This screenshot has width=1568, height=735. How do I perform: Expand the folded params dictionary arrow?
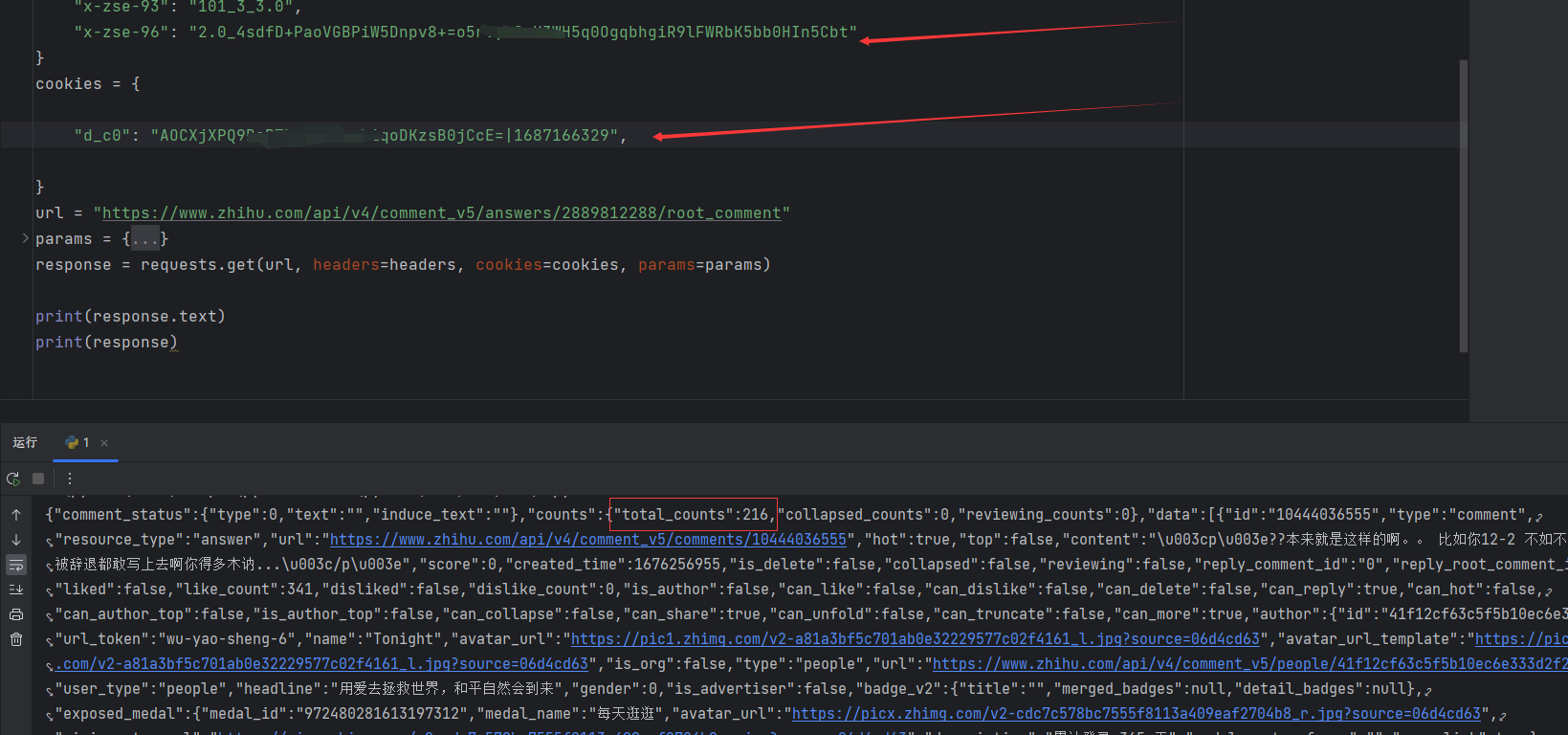pyautogui.click(x=25, y=238)
